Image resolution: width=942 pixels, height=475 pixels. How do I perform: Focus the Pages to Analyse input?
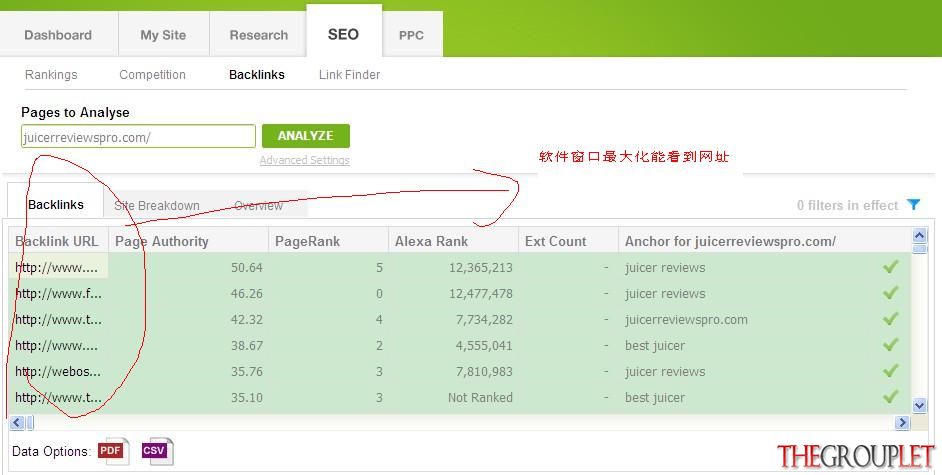138,136
